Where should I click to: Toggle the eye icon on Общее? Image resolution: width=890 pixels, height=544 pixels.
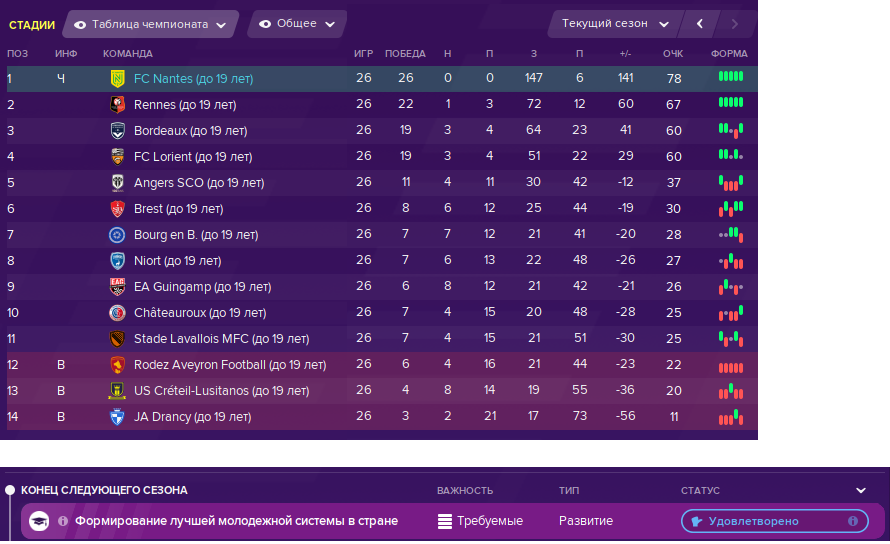[x=265, y=24]
